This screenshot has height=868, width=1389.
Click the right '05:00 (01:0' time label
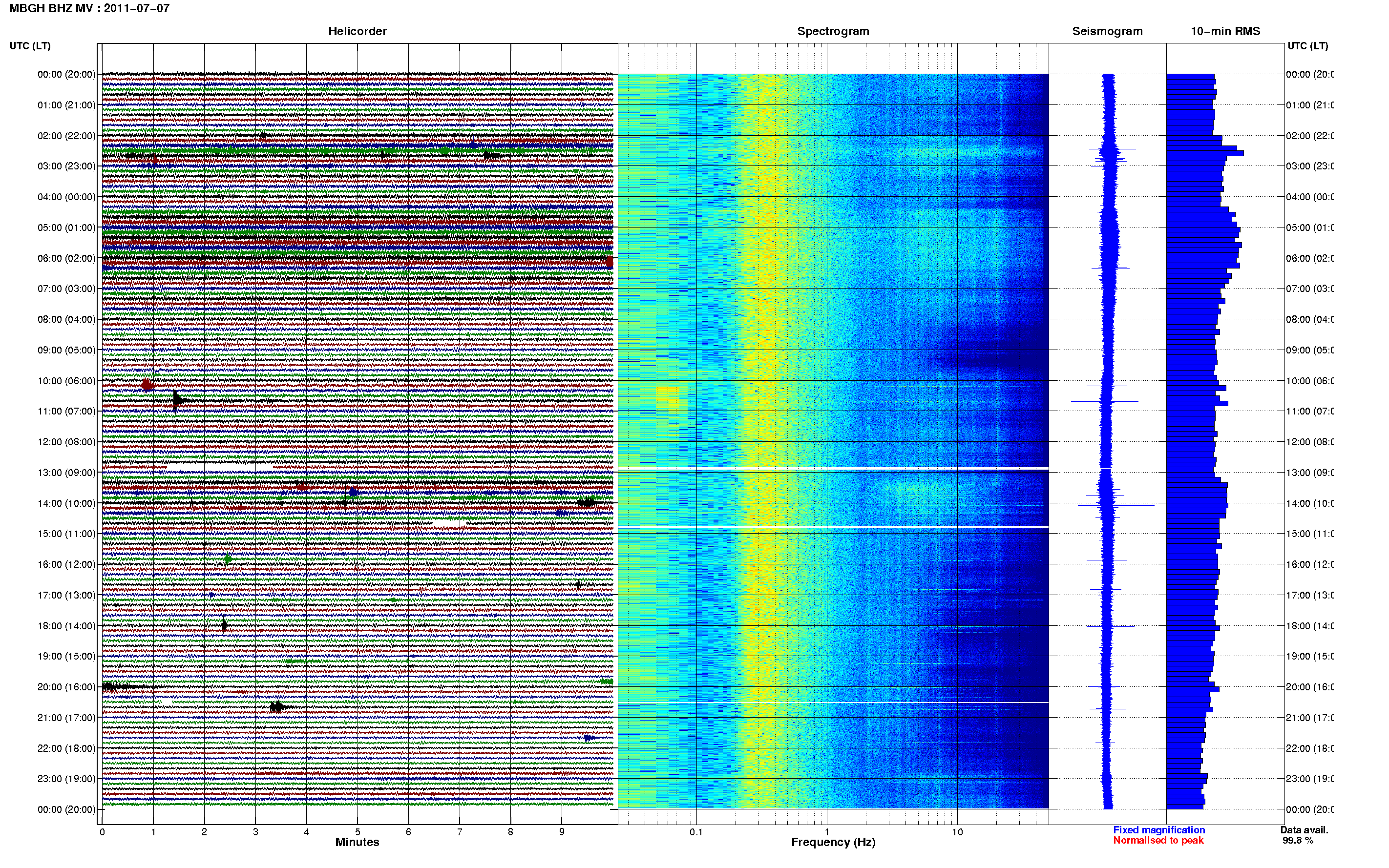pos(1310,227)
